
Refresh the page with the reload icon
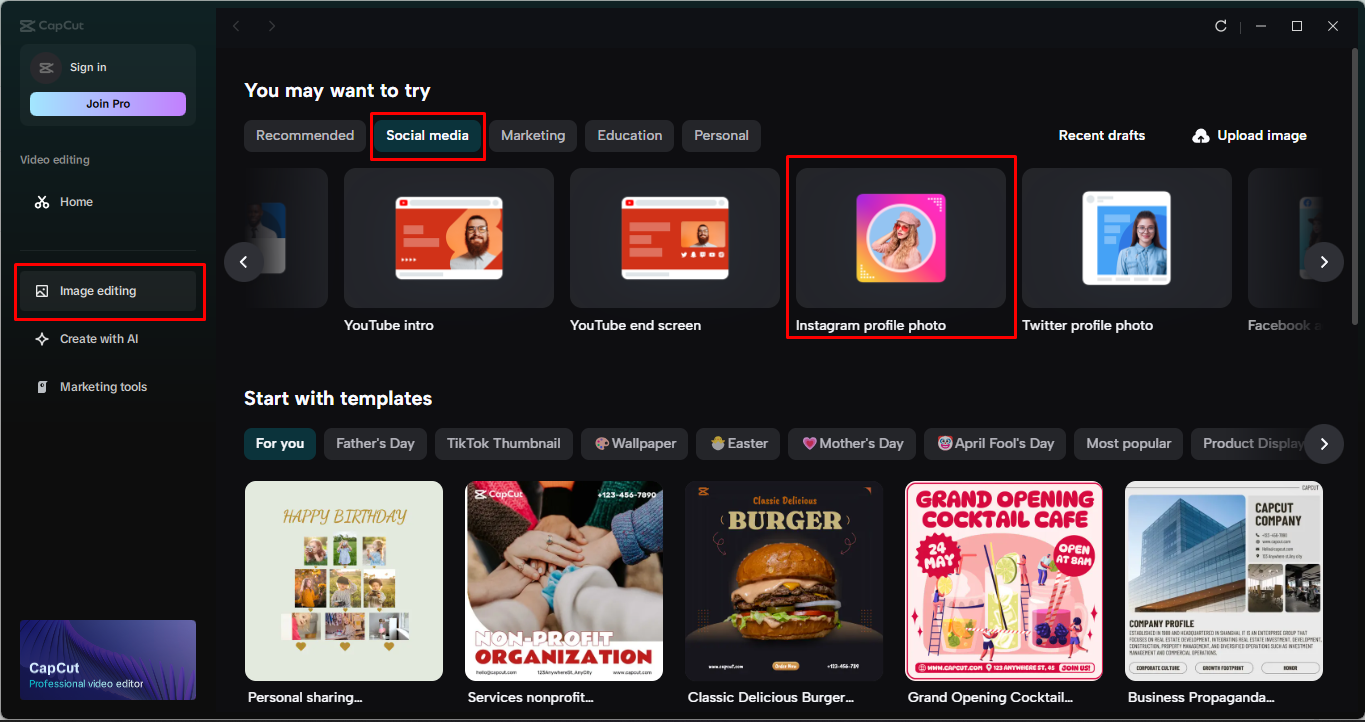(x=1221, y=26)
